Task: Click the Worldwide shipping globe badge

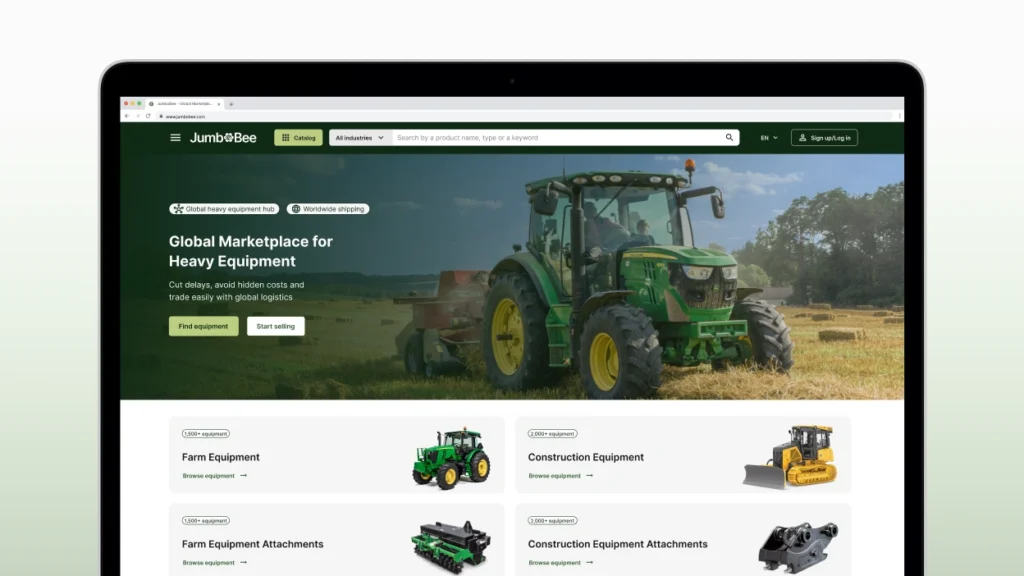Action: (328, 209)
